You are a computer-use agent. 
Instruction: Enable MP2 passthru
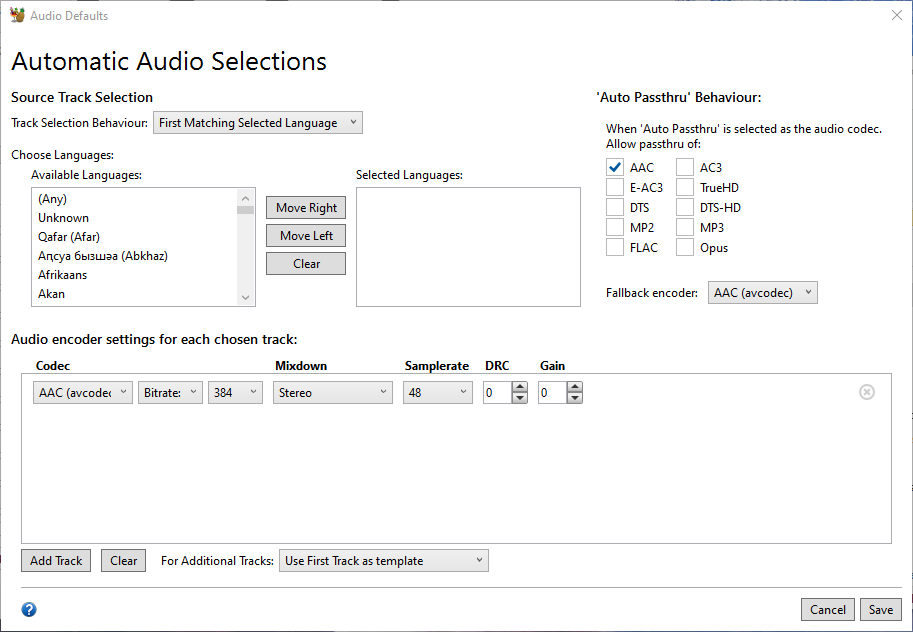click(615, 227)
